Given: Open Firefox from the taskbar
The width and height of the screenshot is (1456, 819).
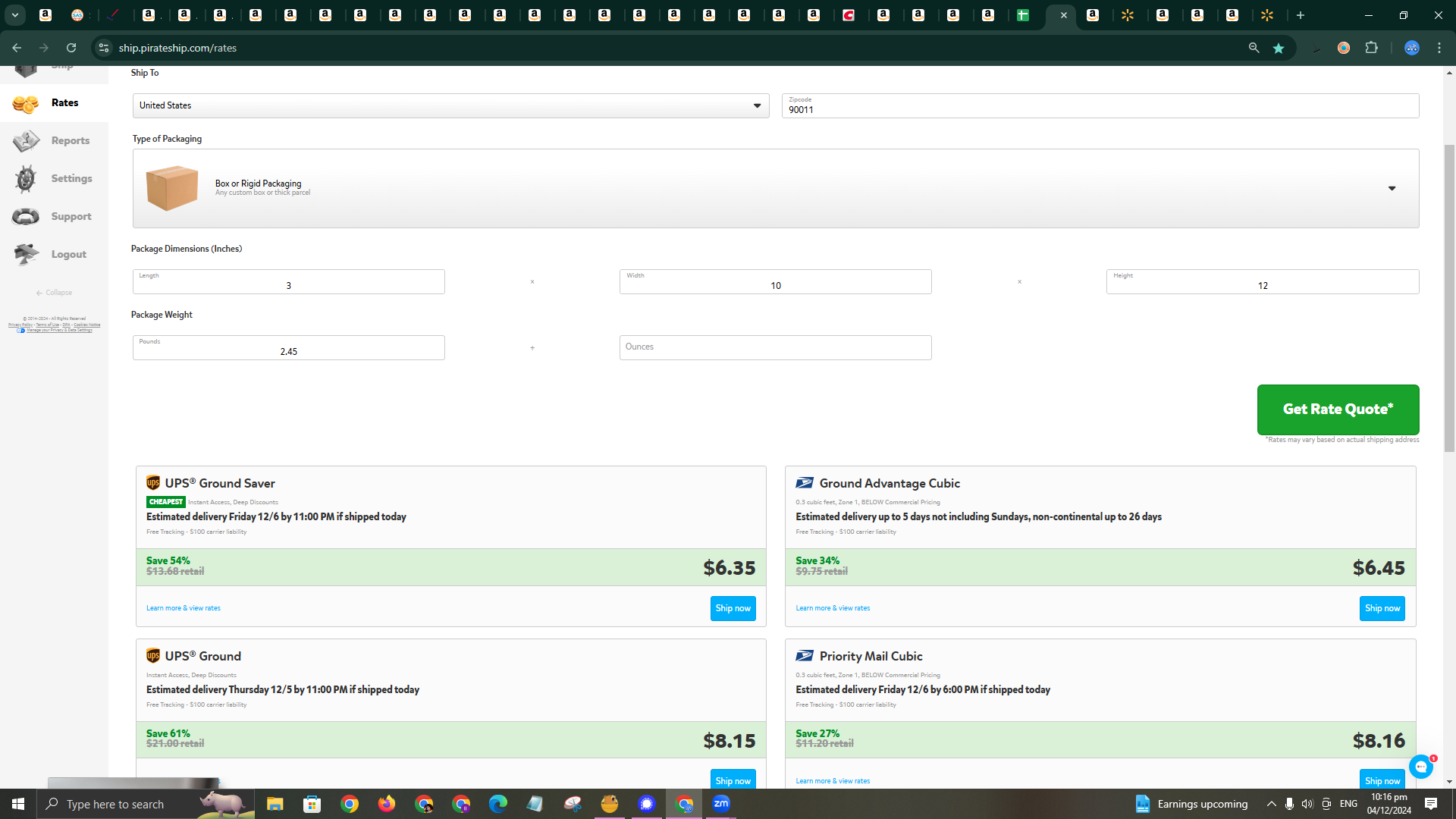Looking at the screenshot, I should (387, 804).
